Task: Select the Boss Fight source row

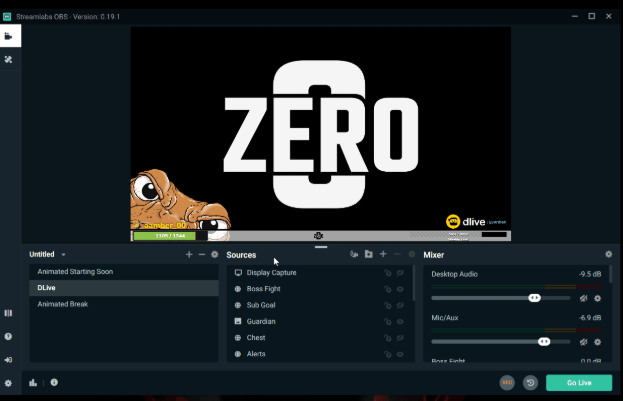Action: [x=320, y=289]
